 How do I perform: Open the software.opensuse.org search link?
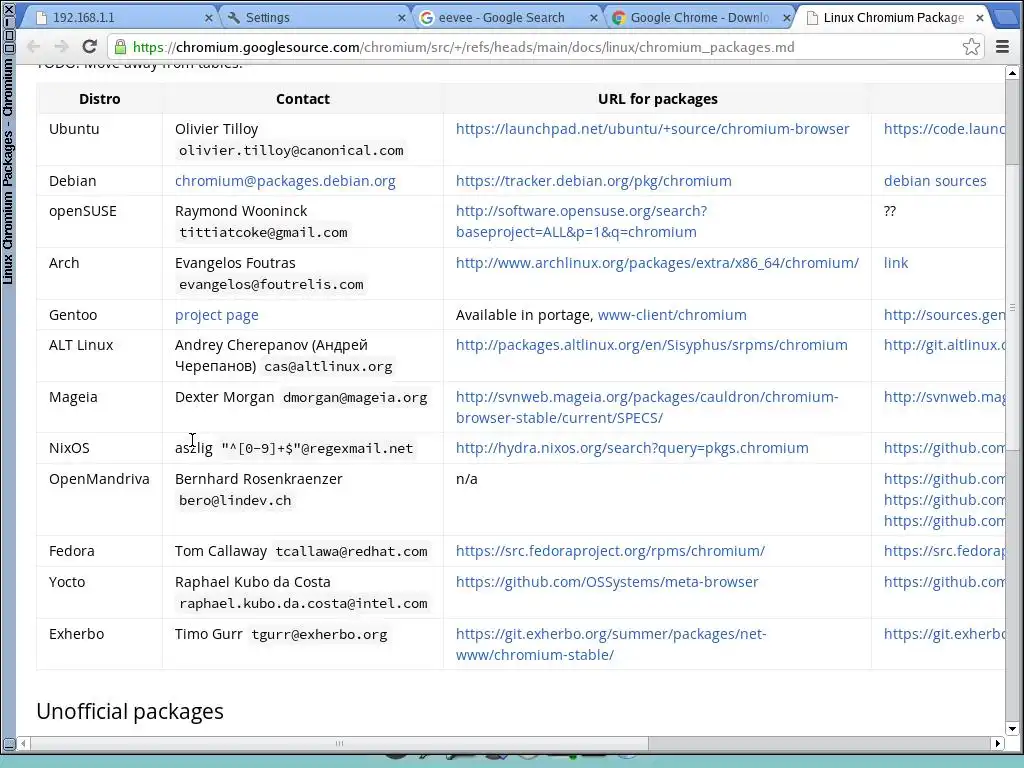point(581,221)
